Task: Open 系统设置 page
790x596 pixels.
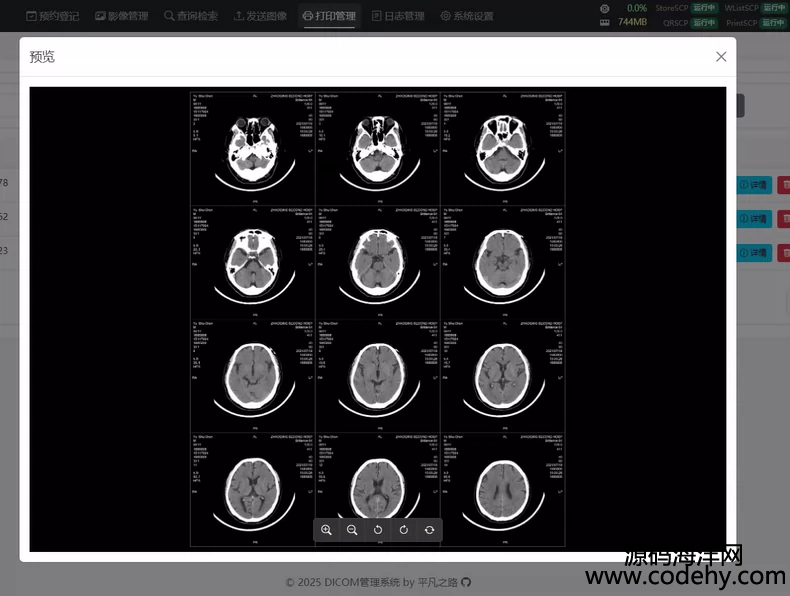Action: (x=467, y=16)
